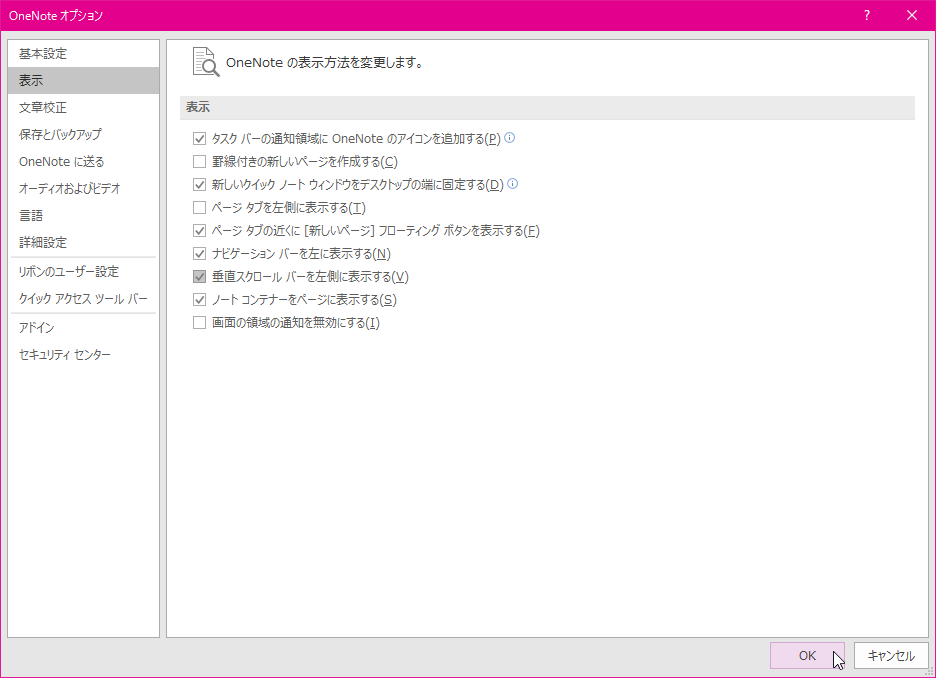
Task: Go to 保存とバックアップ settings
Action: pos(84,134)
